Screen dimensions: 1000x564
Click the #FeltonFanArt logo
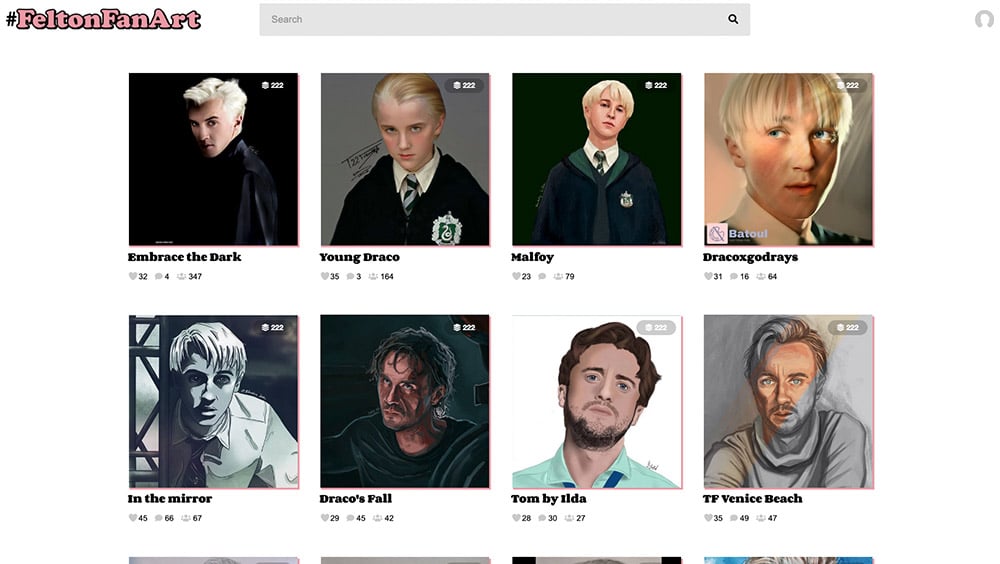(104, 19)
